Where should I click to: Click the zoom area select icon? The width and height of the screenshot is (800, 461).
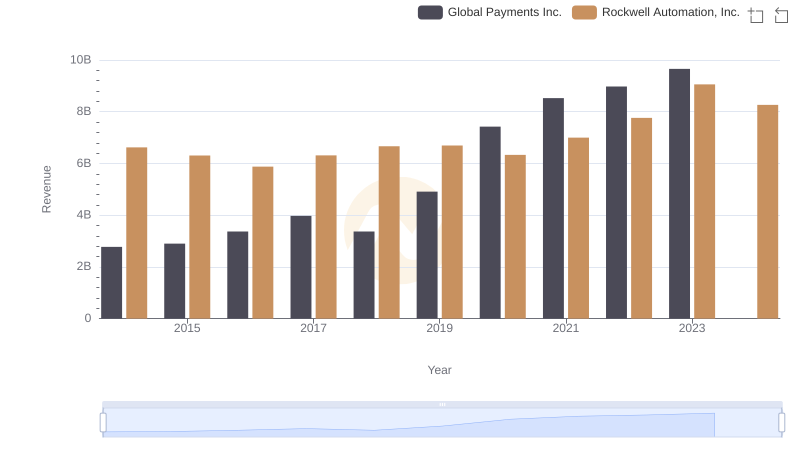tap(756, 15)
